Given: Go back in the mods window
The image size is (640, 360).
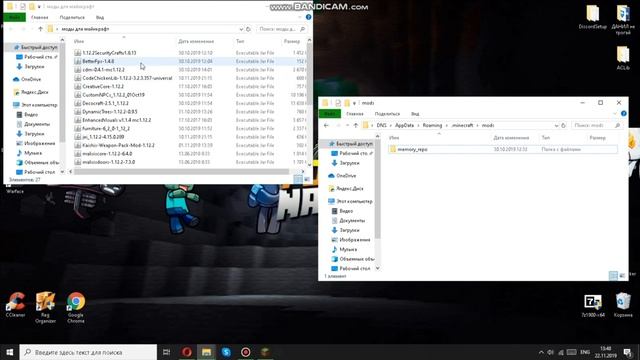Looking at the screenshot, I should point(326,125).
